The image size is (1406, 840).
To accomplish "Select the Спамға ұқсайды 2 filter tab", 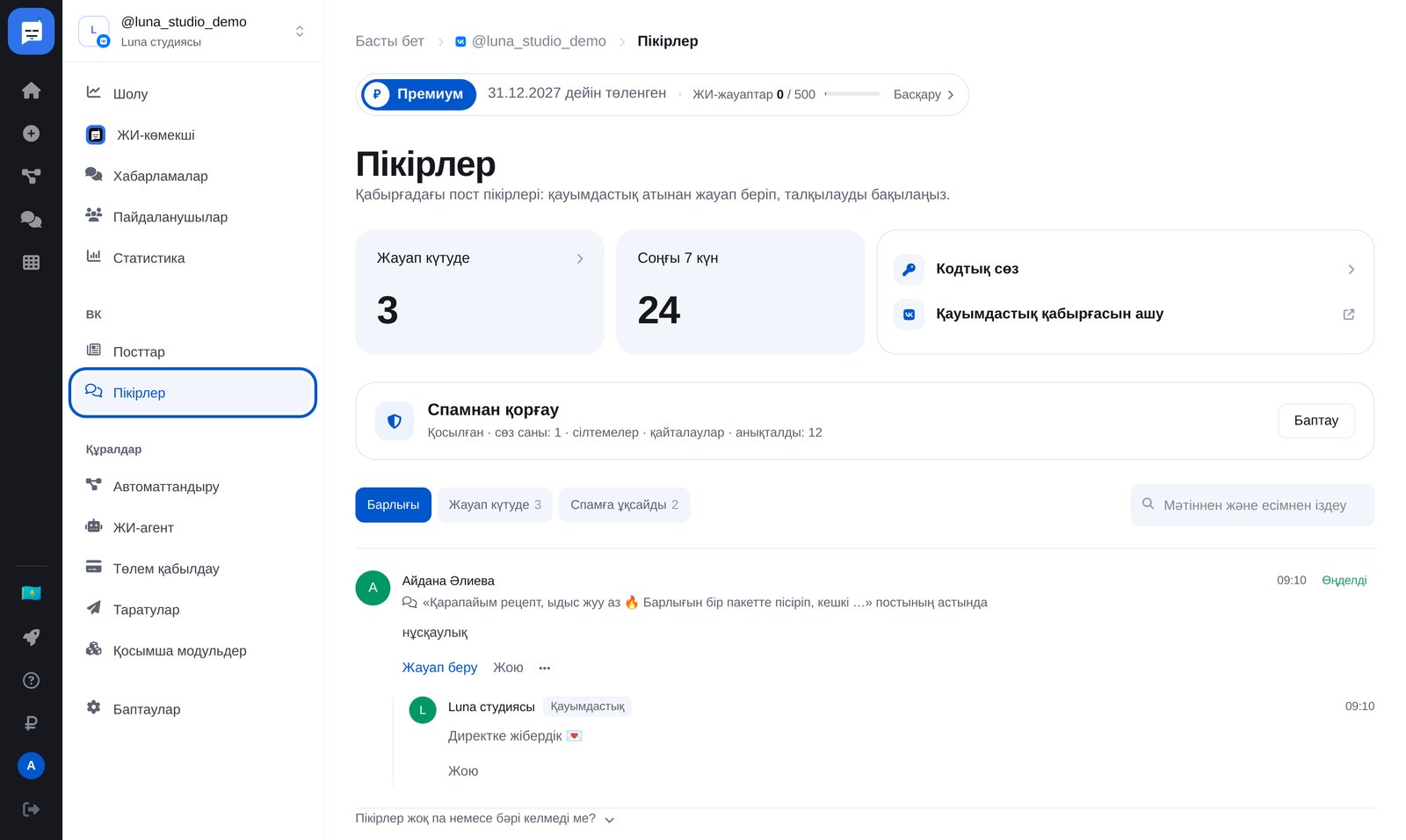I will (624, 504).
